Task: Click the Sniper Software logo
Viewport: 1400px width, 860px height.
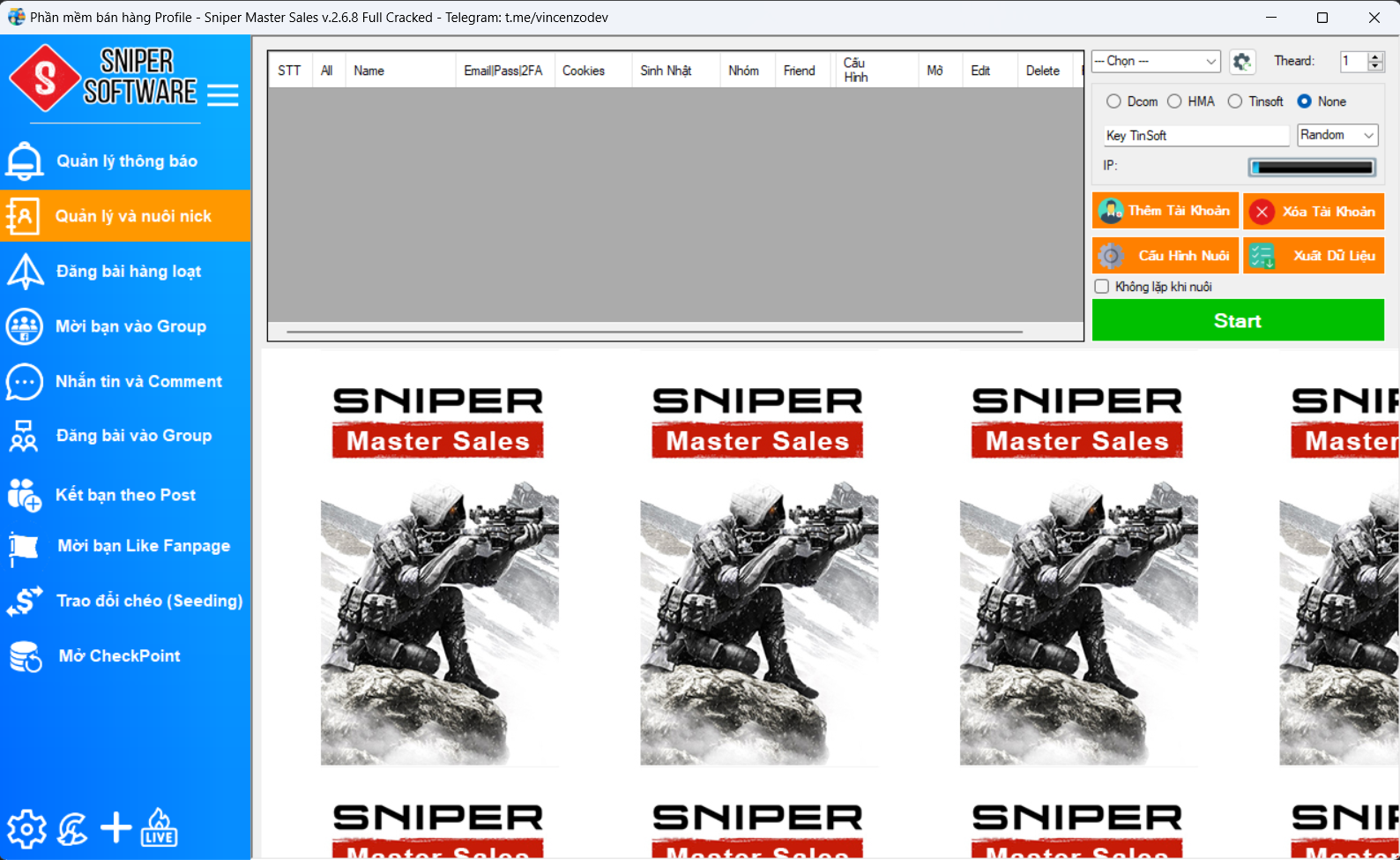Action: click(x=103, y=79)
